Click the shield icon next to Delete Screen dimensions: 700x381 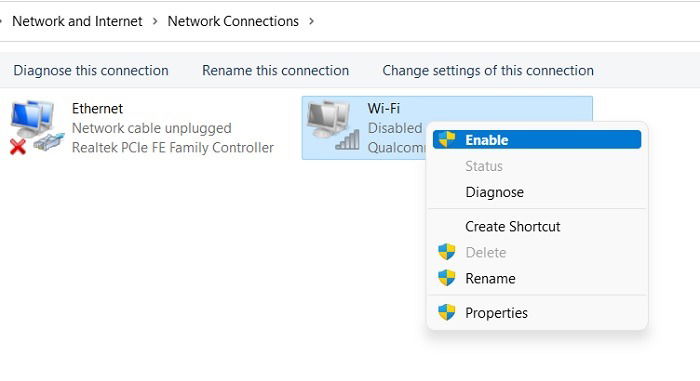[446, 252]
